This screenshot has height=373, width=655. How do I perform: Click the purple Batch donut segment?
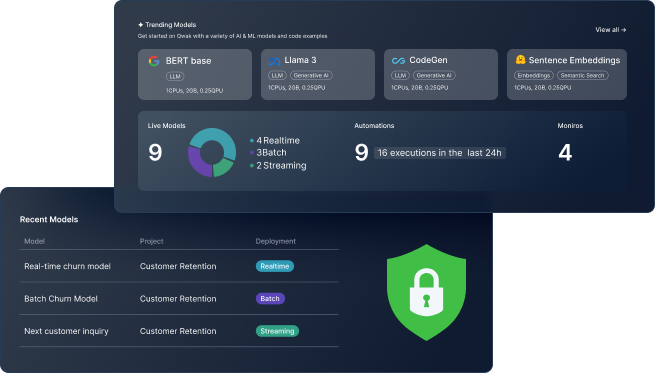(197, 162)
